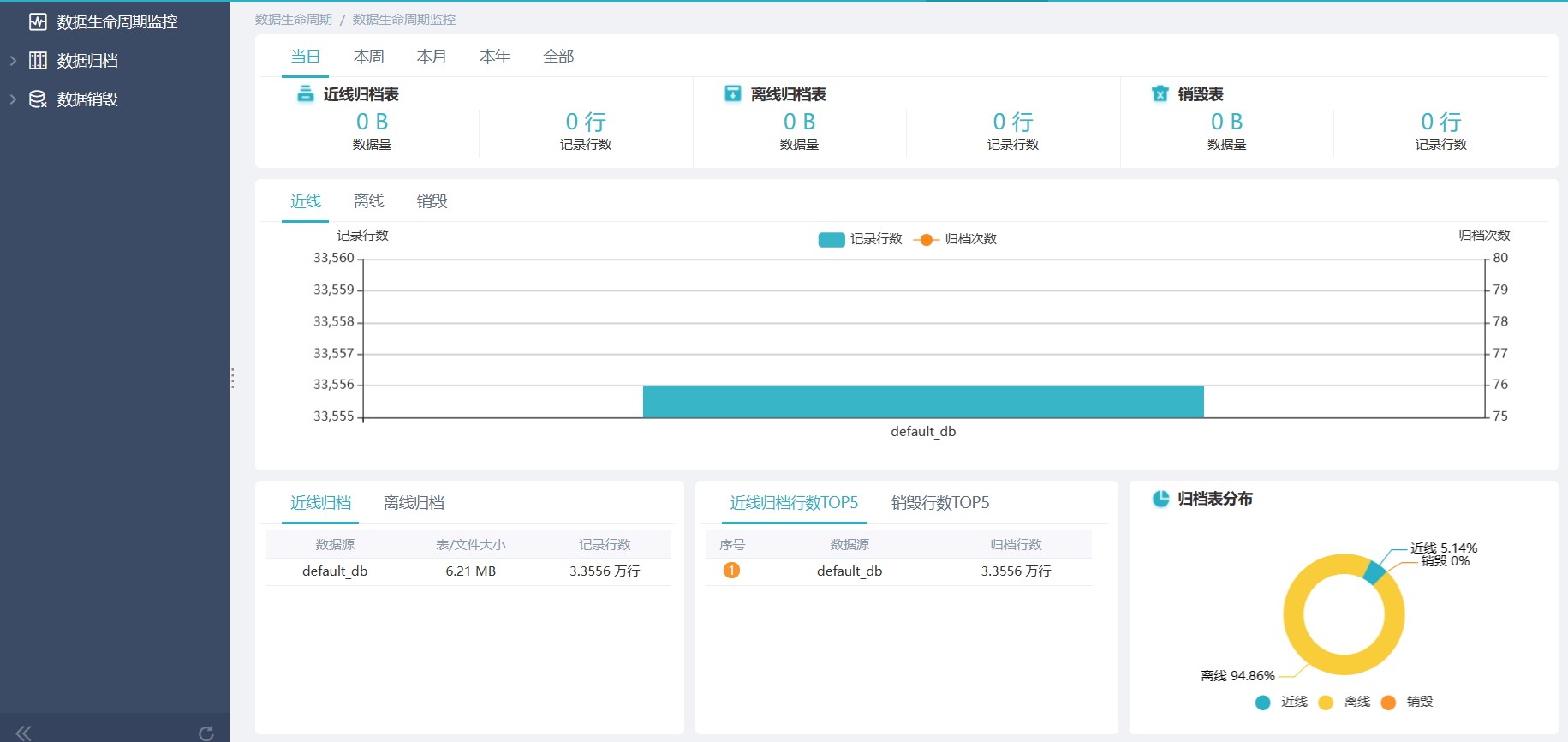Toggle 销毁 legend item in pie chart
The height and width of the screenshot is (742, 1568).
click(x=1407, y=702)
